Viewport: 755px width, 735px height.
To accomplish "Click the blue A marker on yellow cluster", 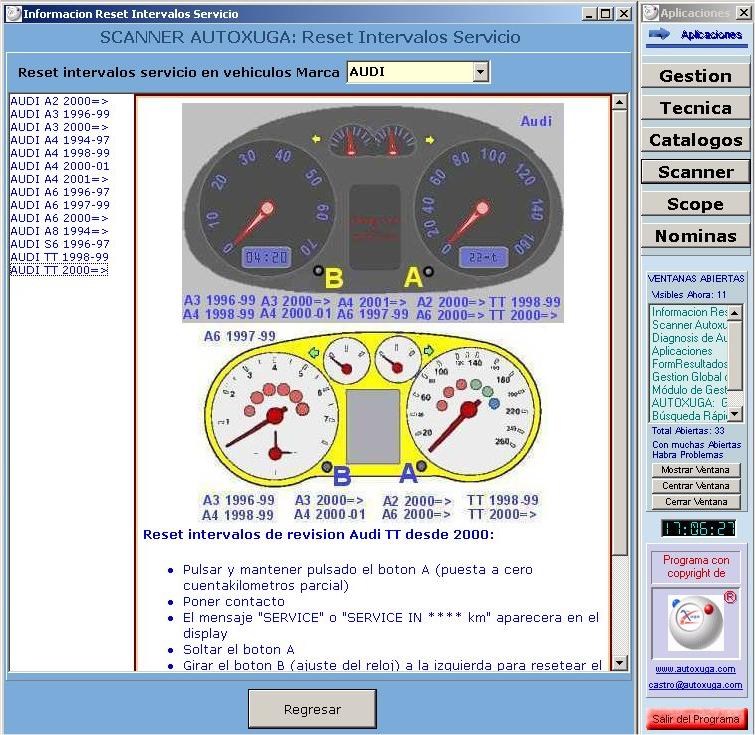I will point(408,473).
